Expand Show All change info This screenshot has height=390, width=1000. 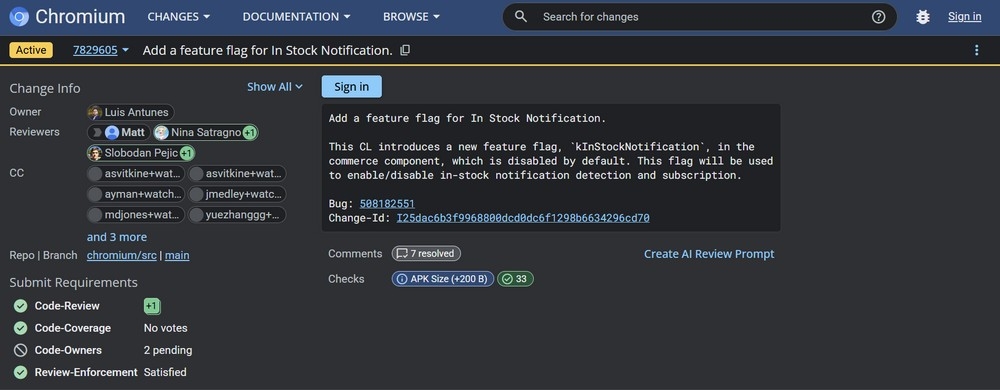coord(275,87)
